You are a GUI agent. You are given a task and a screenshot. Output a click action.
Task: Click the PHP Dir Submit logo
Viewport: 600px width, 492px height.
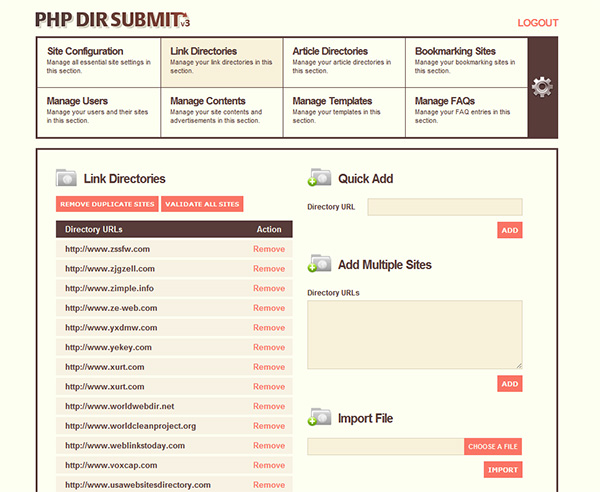click(112, 20)
